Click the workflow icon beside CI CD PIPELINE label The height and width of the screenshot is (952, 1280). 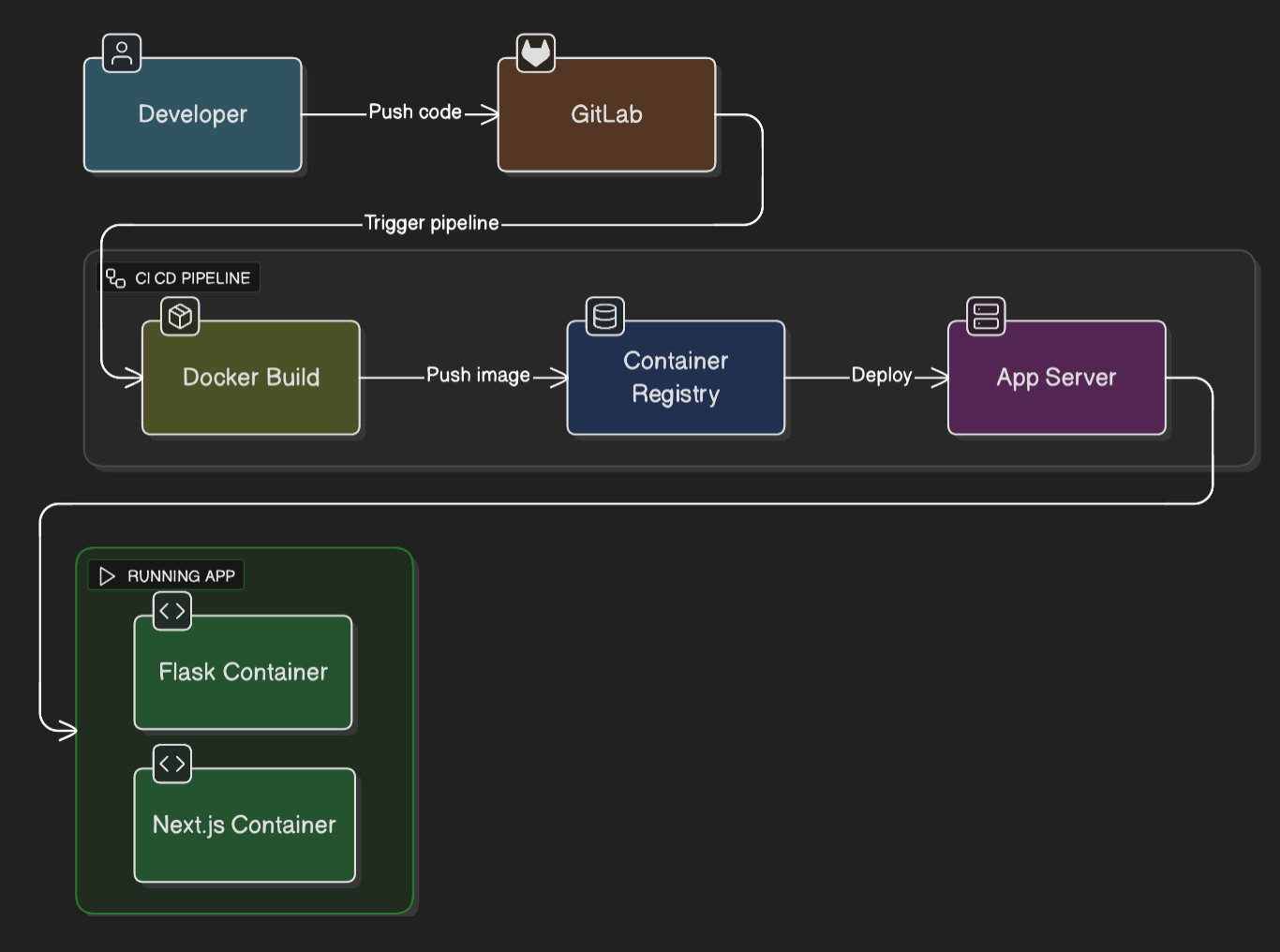coord(116,276)
